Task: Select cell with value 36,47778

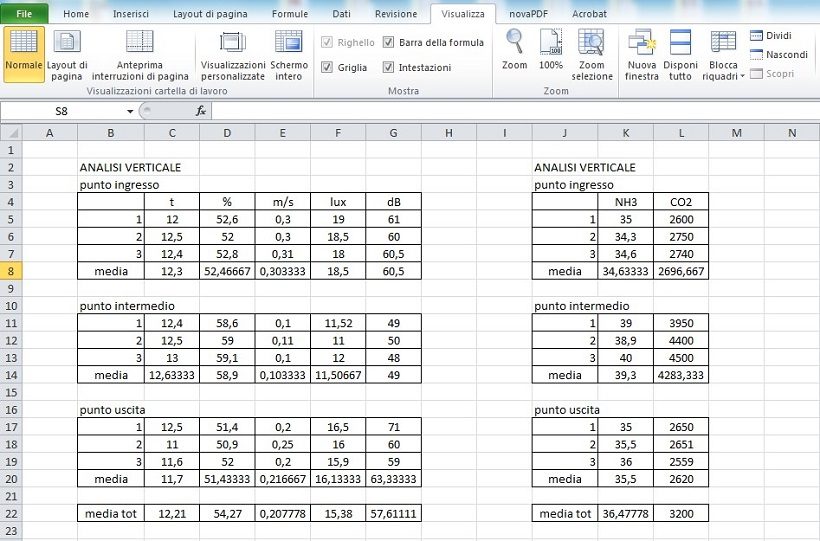Action: [x=625, y=513]
